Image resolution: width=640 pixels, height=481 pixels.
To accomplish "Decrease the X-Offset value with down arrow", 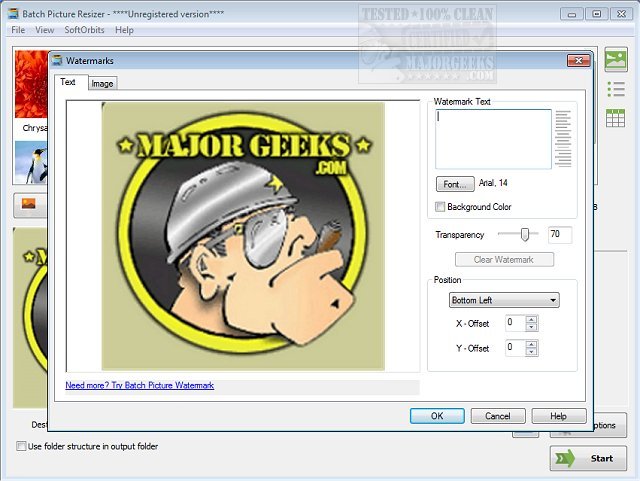I will [x=531, y=327].
